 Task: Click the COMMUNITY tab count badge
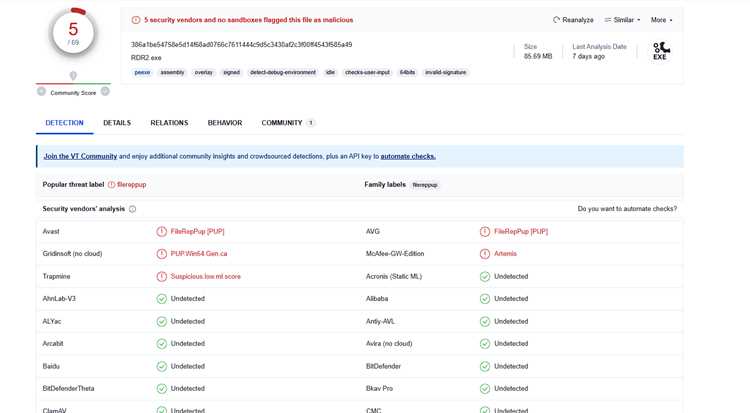[310, 123]
